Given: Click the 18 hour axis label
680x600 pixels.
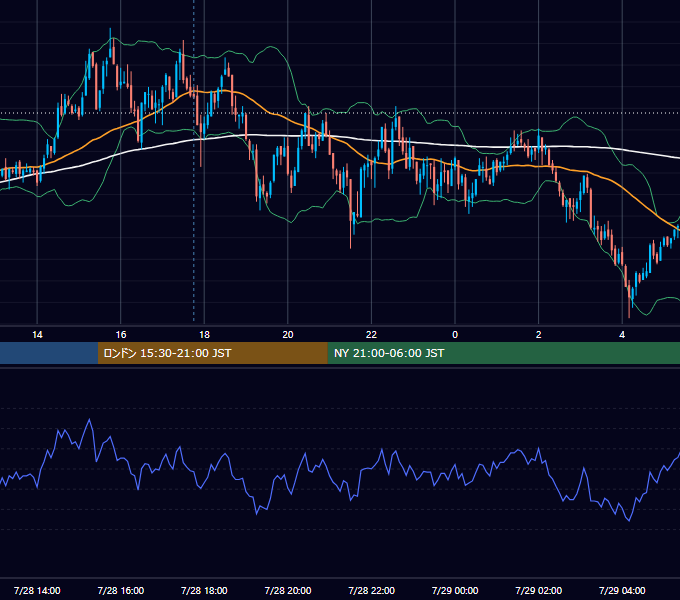Looking at the screenshot, I should [204, 335].
